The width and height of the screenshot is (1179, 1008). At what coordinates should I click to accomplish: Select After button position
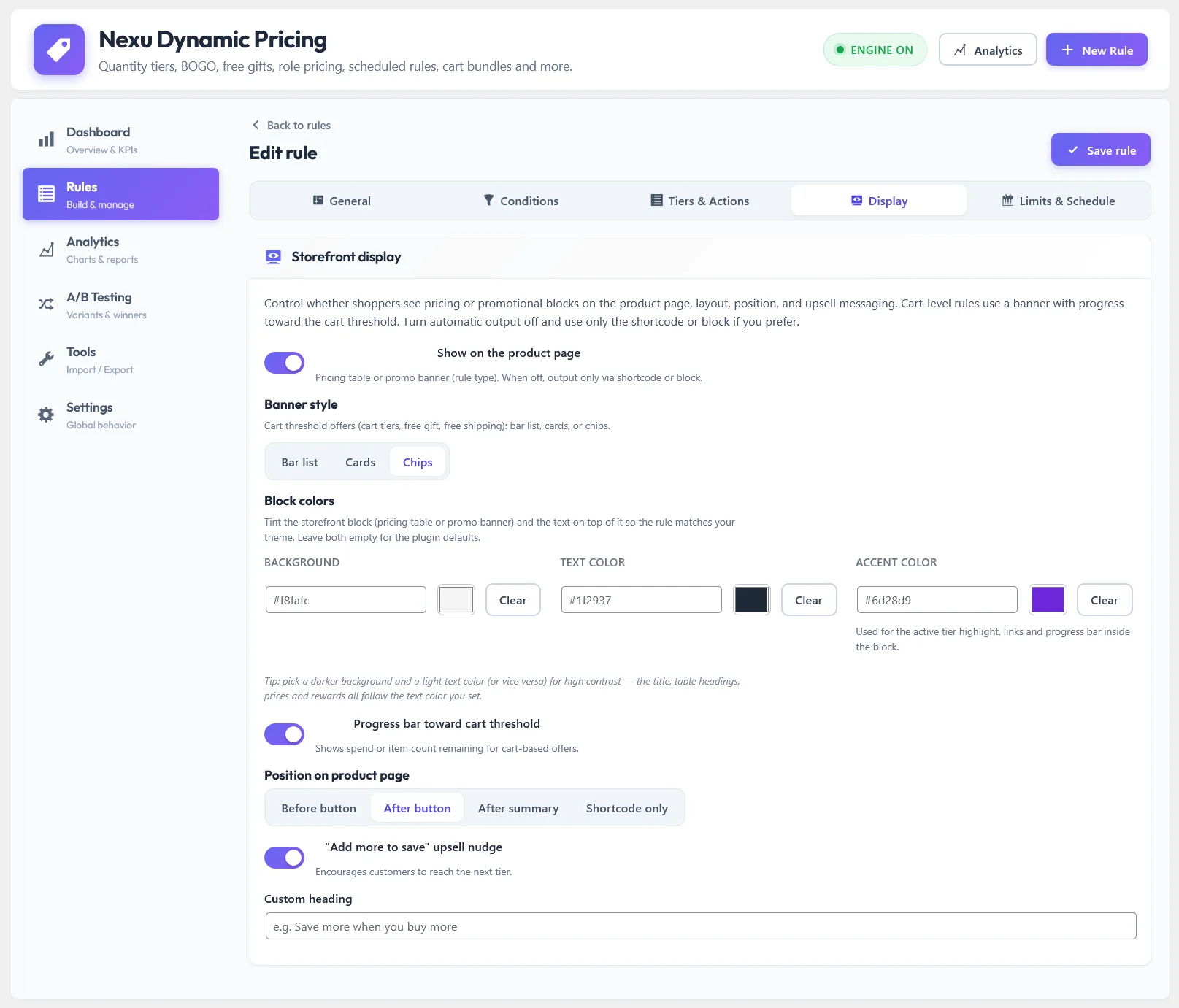coord(418,808)
